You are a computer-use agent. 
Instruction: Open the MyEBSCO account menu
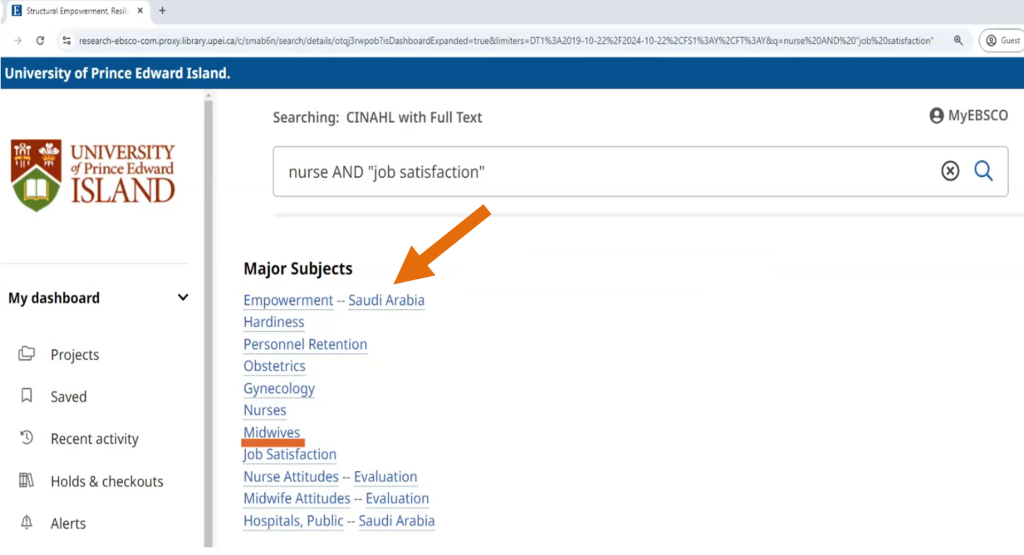tap(968, 116)
